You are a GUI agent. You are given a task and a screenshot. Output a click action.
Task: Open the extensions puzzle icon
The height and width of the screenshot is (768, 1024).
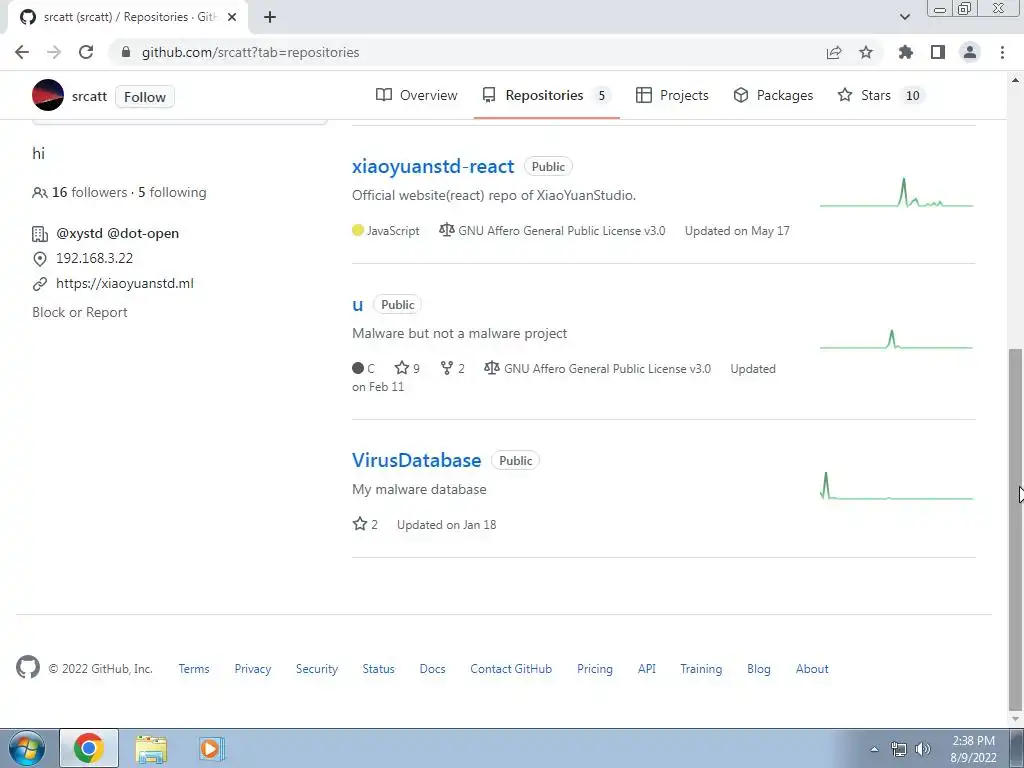pyautogui.click(x=906, y=52)
